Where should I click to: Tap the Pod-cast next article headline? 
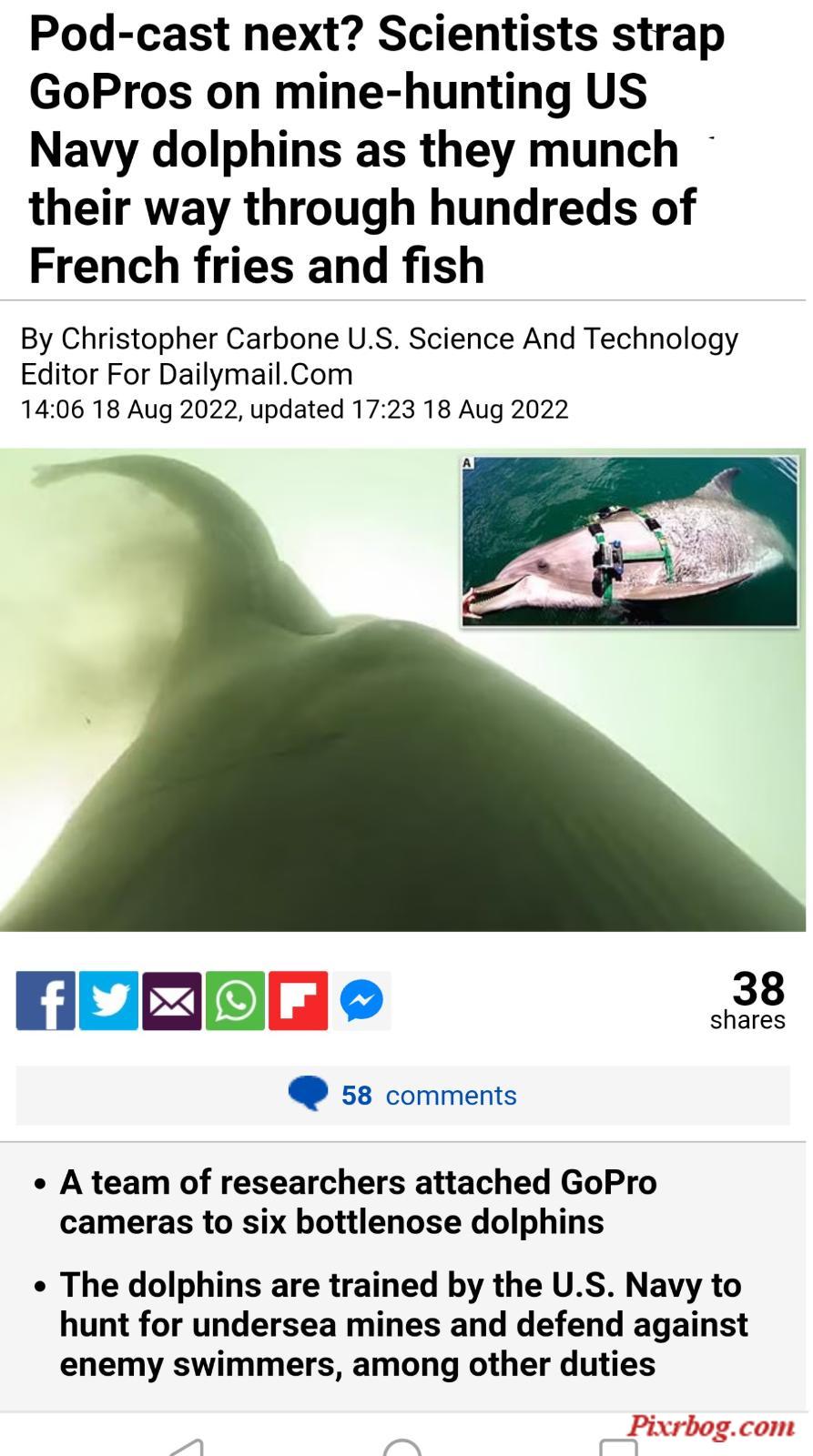(x=377, y=149)
